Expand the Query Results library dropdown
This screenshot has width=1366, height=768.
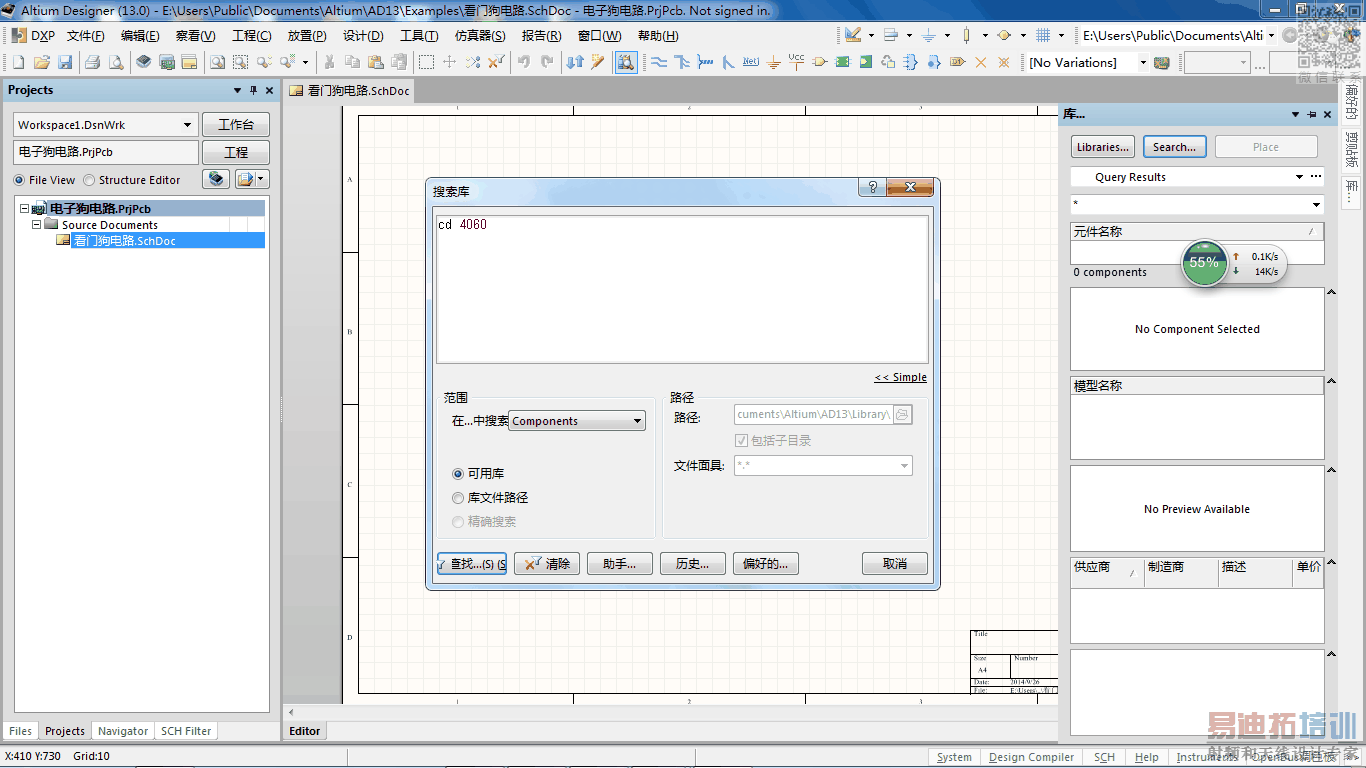tap(1299, 177)
